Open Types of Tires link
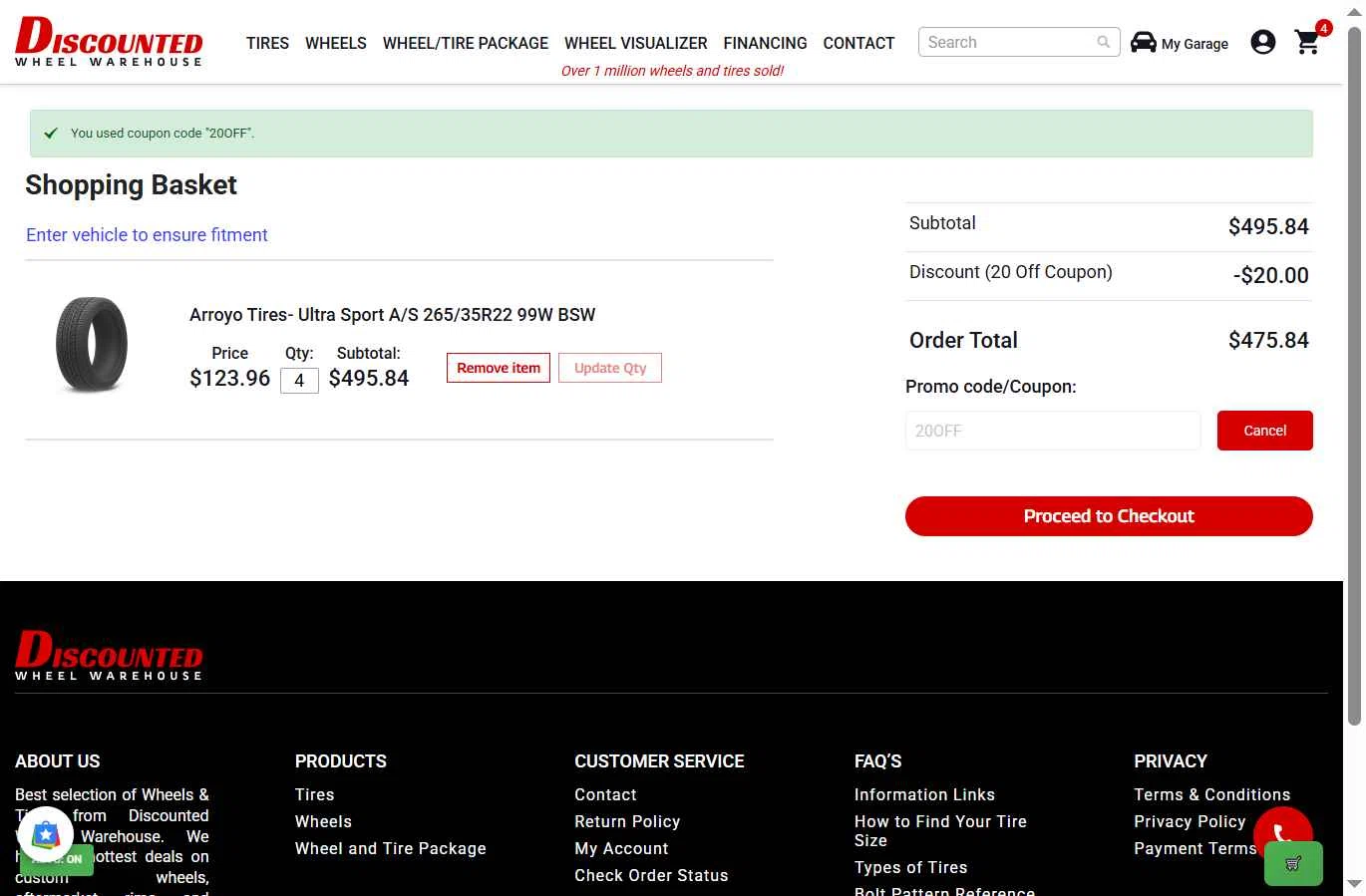 pyautogui.click(x=910, y=867)
